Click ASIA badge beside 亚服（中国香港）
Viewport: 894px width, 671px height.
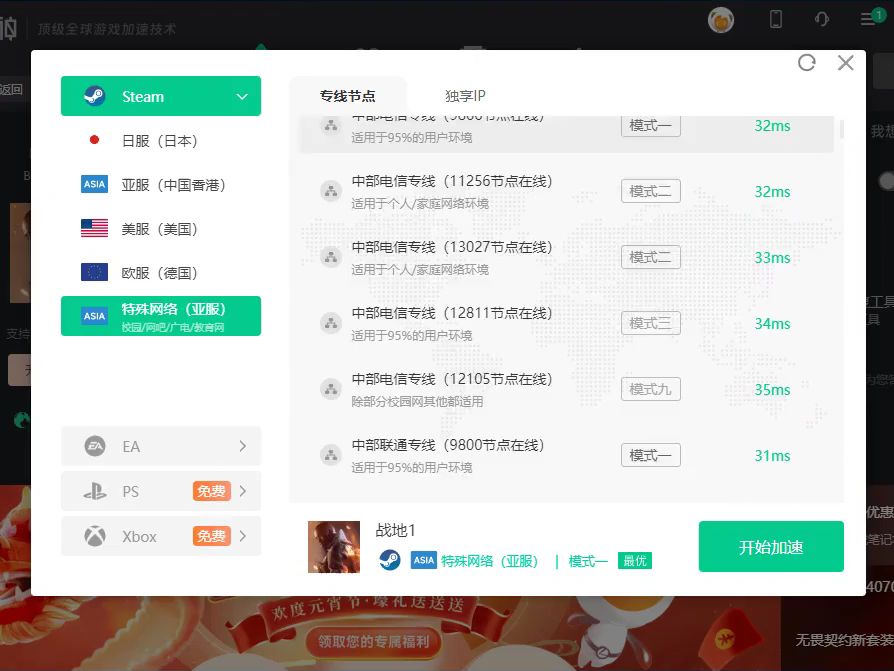[94, 184]
